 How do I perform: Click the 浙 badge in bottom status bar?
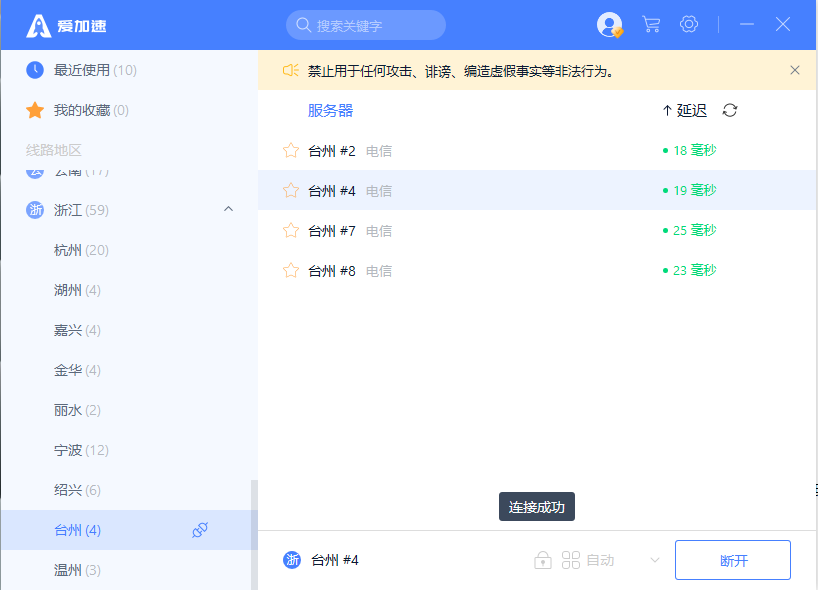coord(292,560)
